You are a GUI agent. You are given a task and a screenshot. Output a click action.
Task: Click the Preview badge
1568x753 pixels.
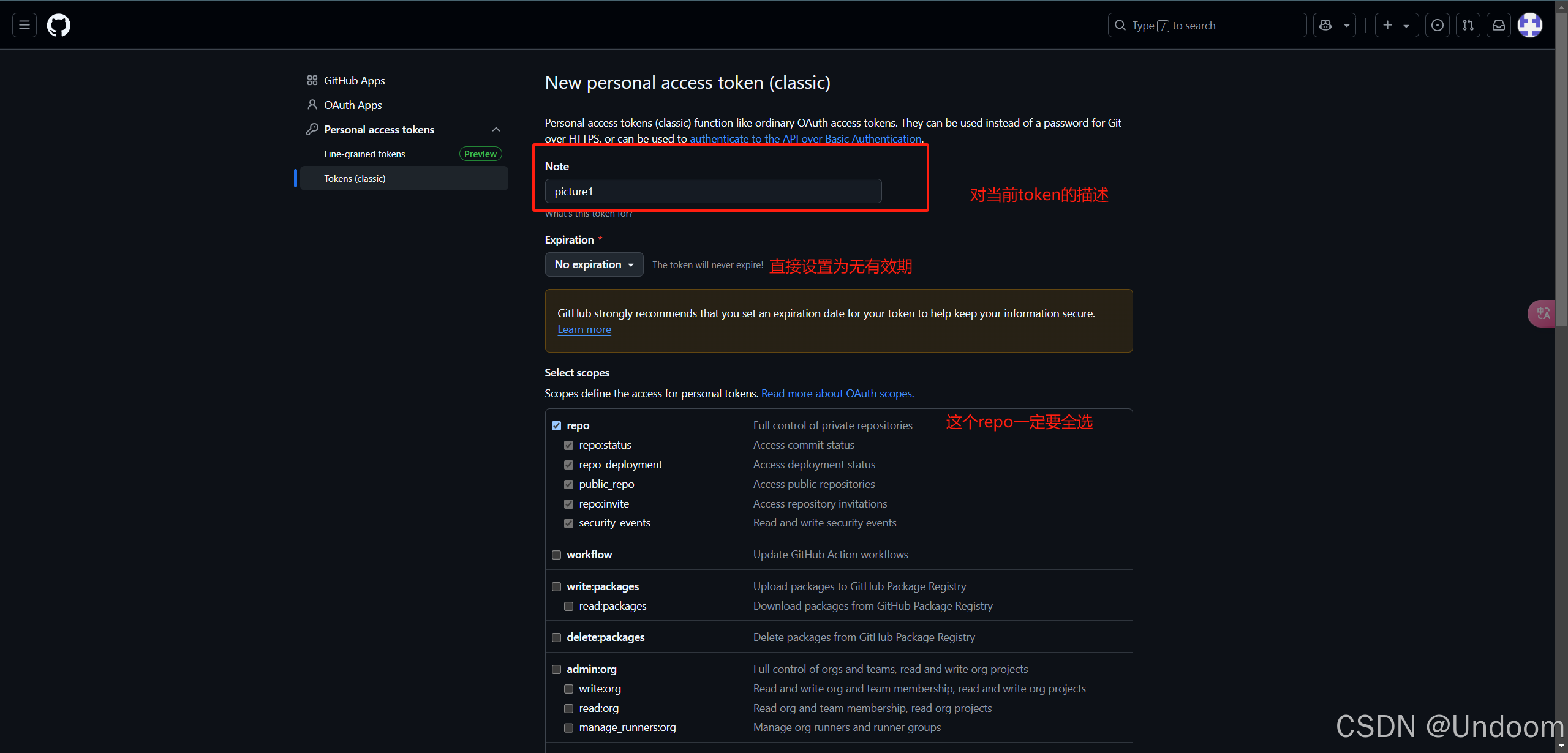[x=480, y=154]
